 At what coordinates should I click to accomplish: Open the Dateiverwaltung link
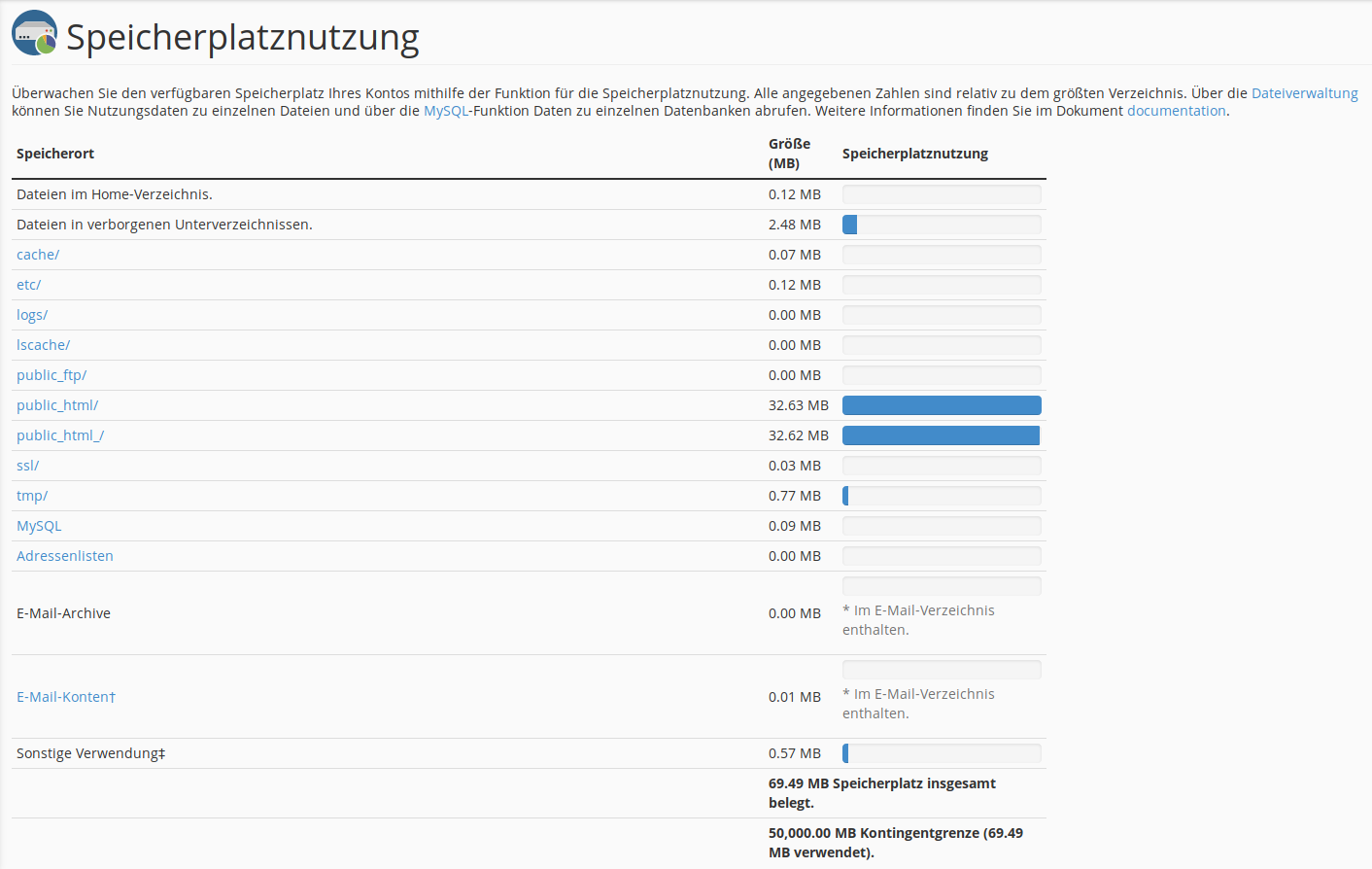(x=1304, y=93)
